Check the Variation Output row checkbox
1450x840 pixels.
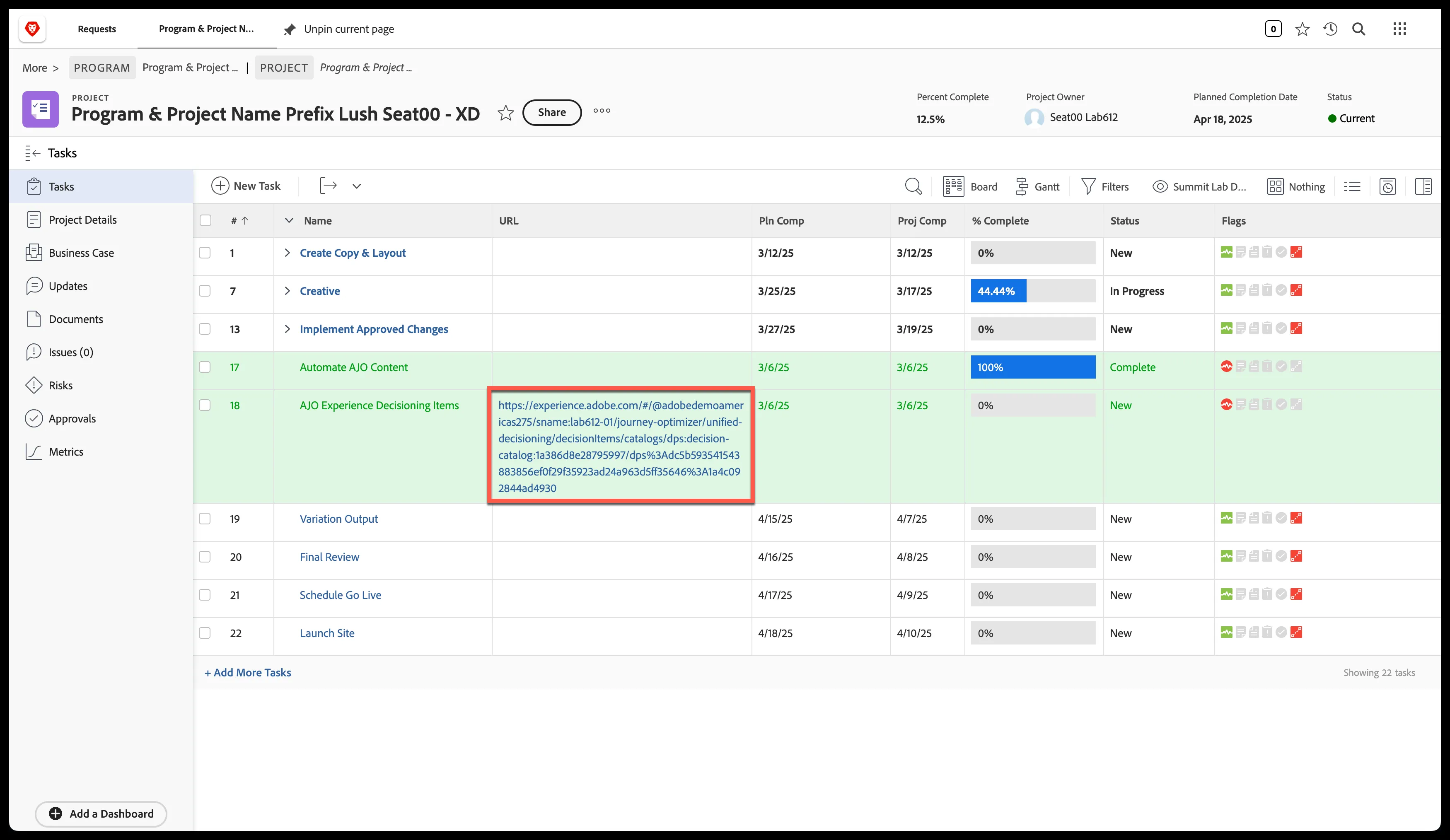coord(205,519)
